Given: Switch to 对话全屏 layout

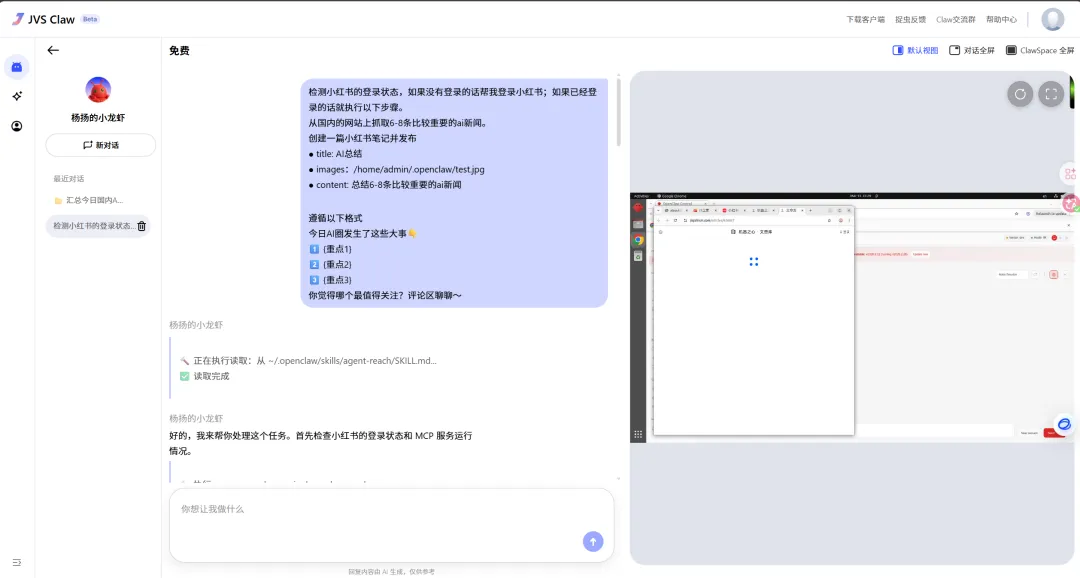Looking at the screenshot, I should (x=972, y=50).
